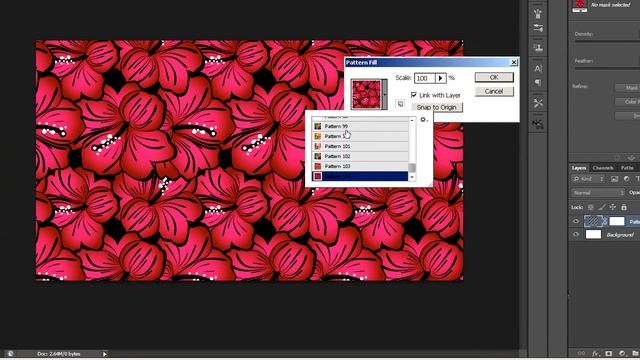The width and height of the screenshot is (640, 360).
Task: Add a layer style fx icon
Action: tap(596, 353)
